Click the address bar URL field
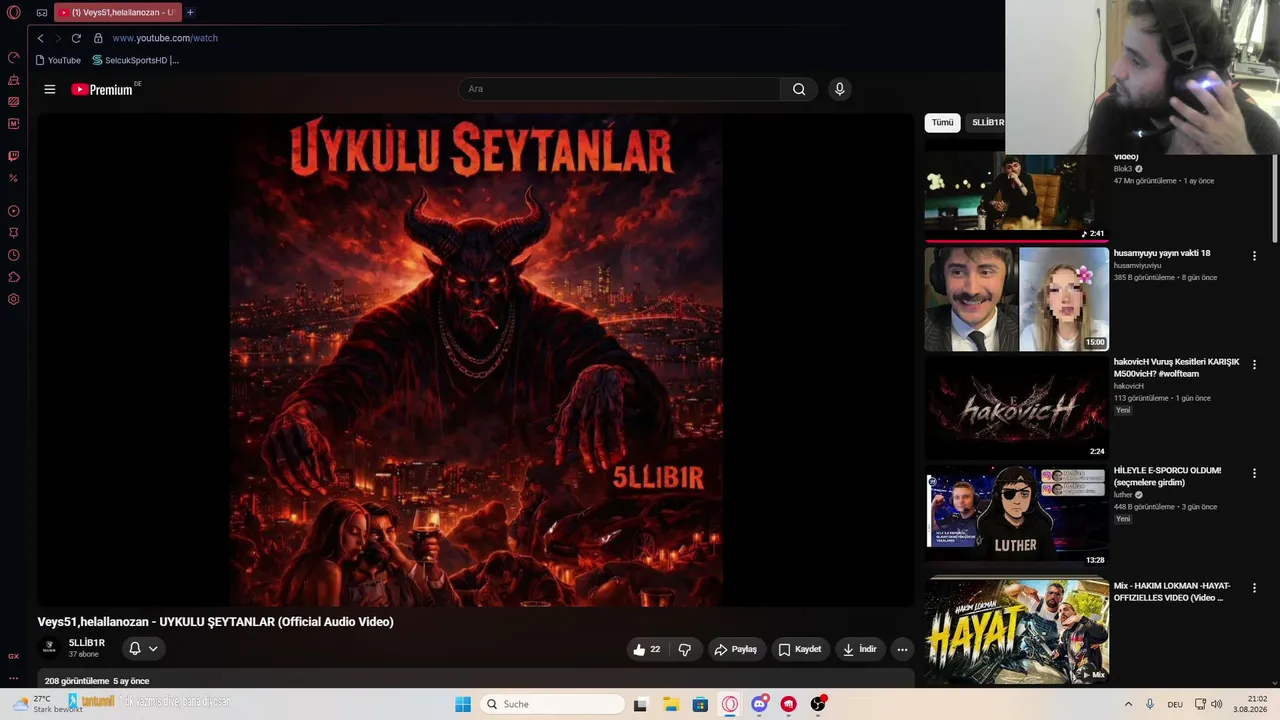1280x720 pixels. coord(165,38)
